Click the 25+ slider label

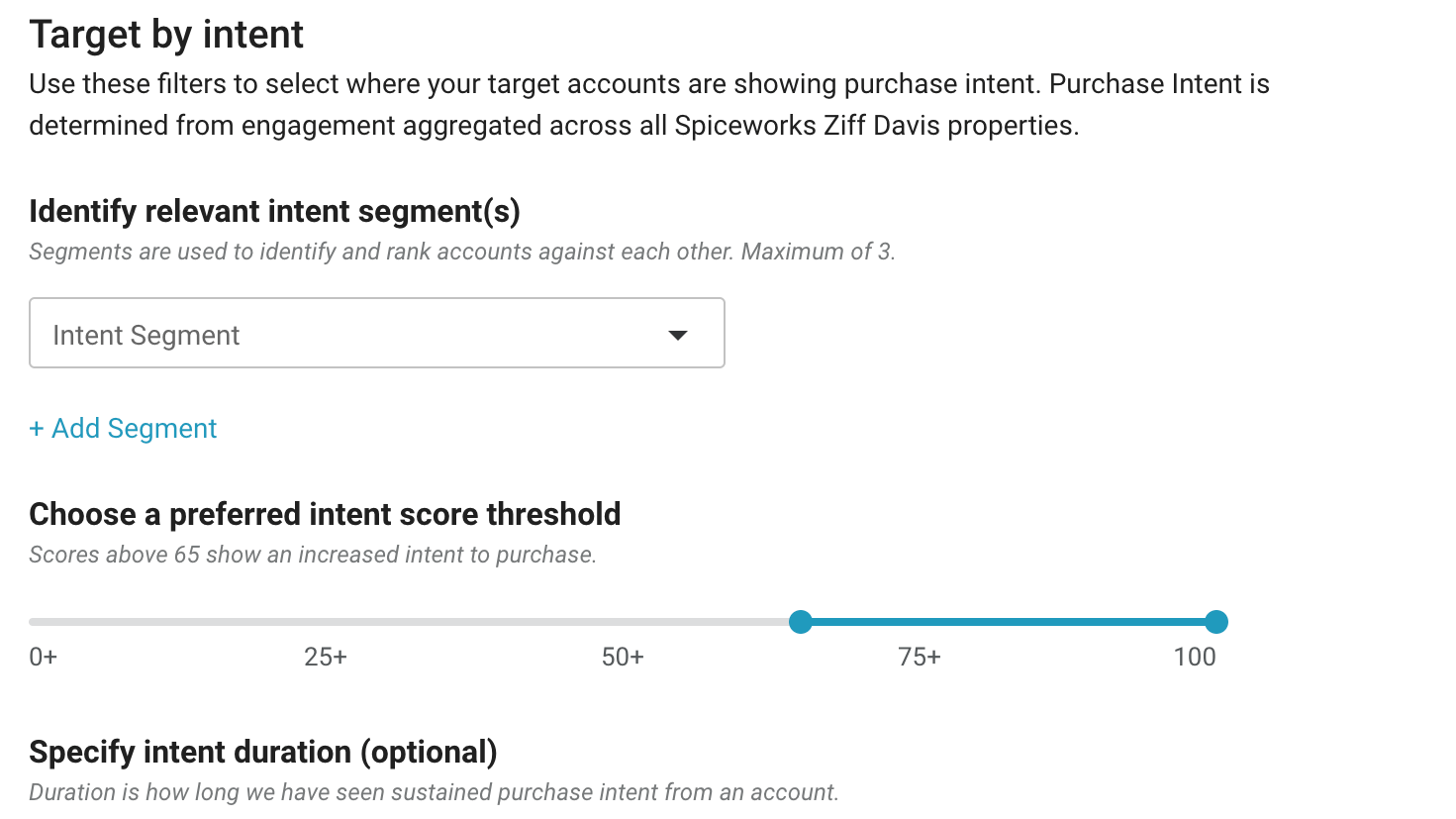click(326, 658)
